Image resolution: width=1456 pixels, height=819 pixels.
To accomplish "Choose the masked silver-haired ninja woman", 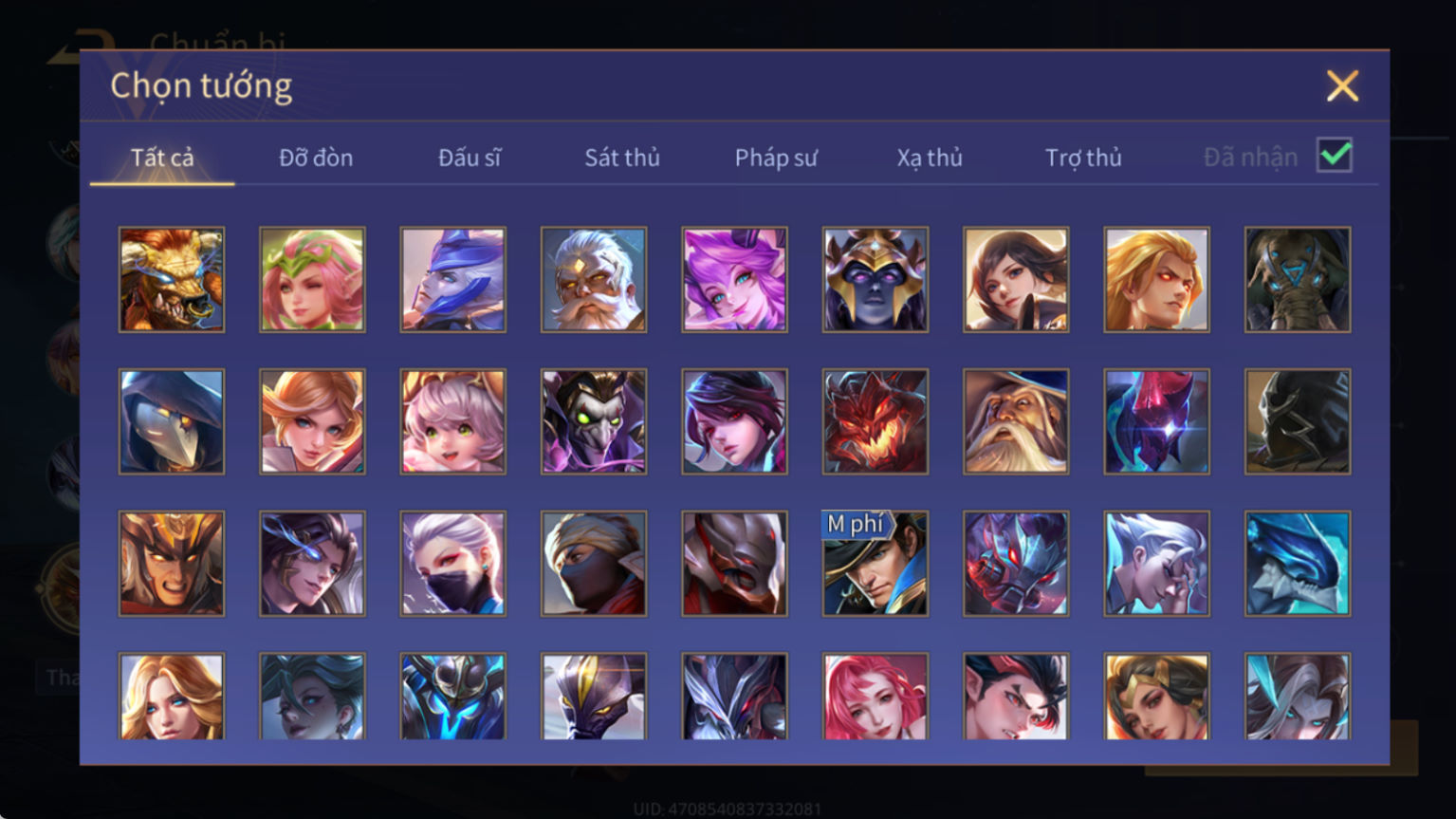I will [x=453, y=564].
